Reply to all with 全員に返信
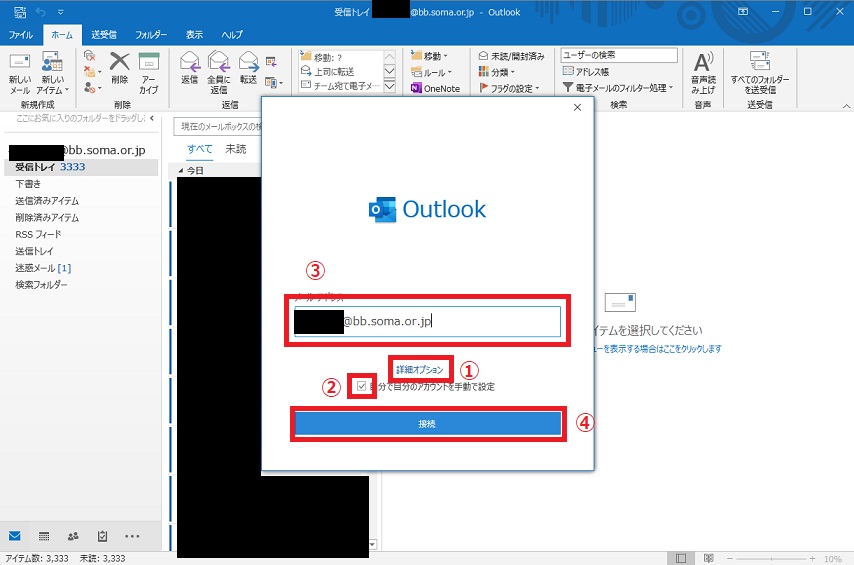The width and height of the screenshot is (854, 565). click(x=218, y=74)
